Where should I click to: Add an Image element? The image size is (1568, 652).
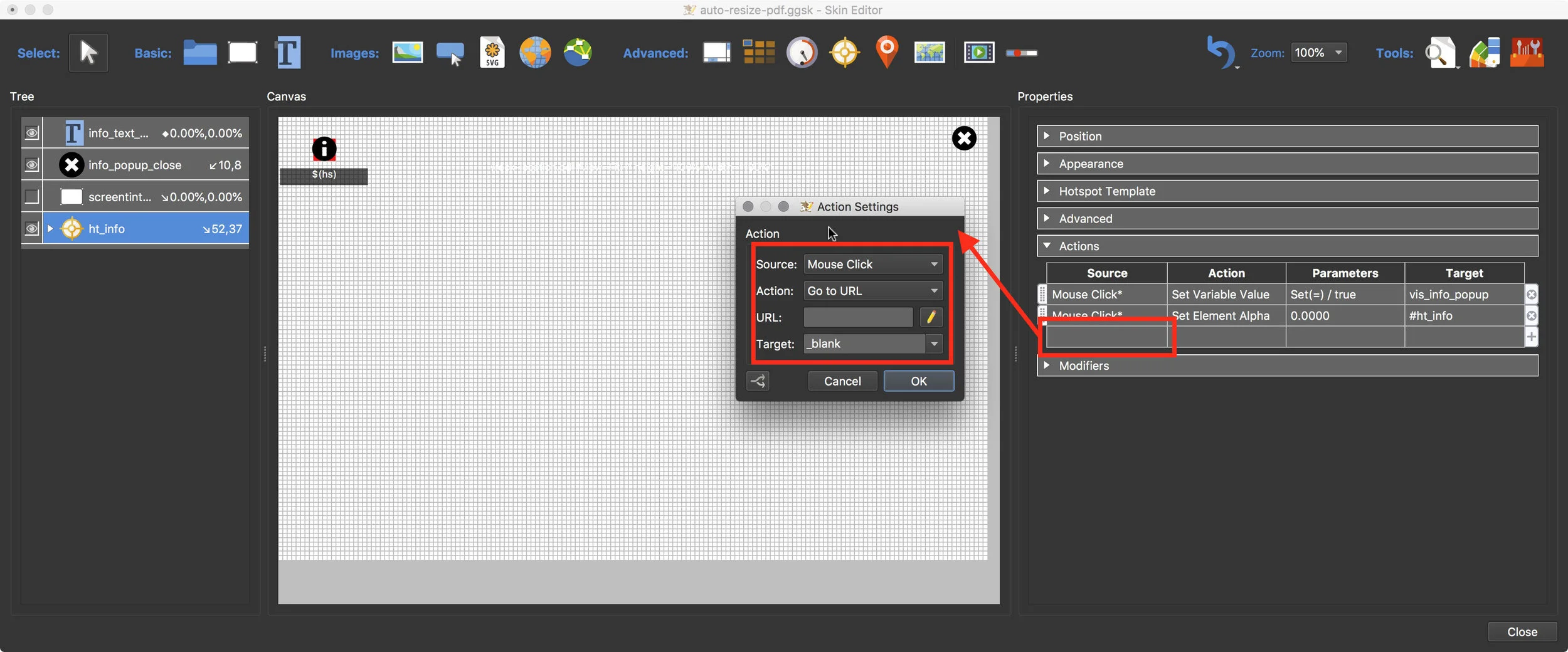point(408,53)
